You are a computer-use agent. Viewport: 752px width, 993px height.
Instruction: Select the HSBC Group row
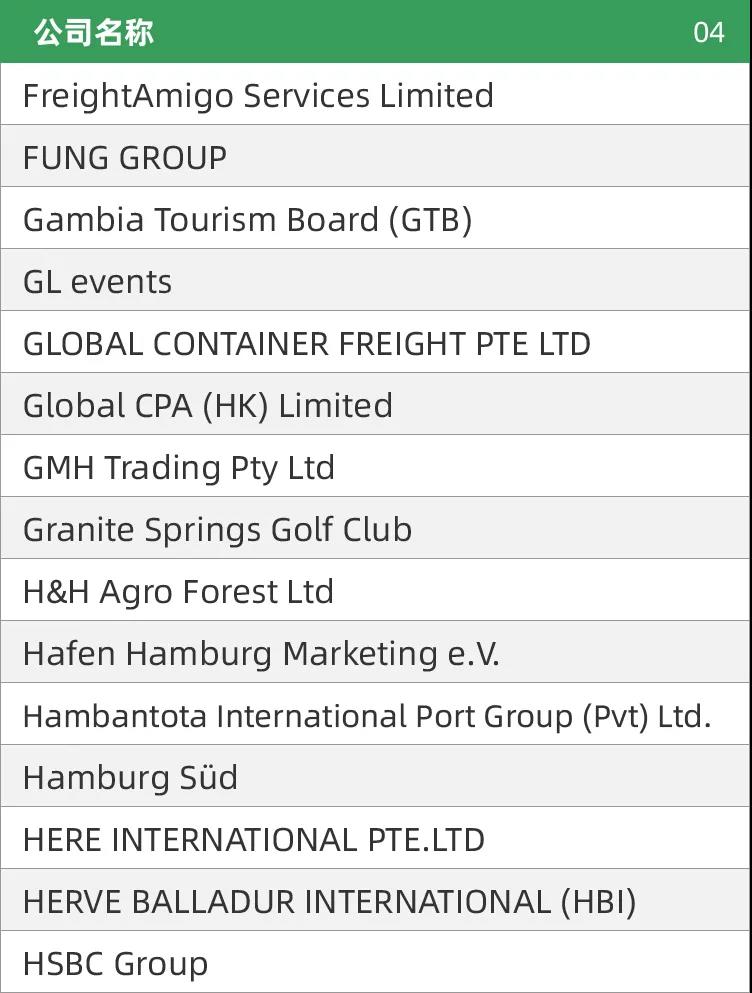pos(376,963)
